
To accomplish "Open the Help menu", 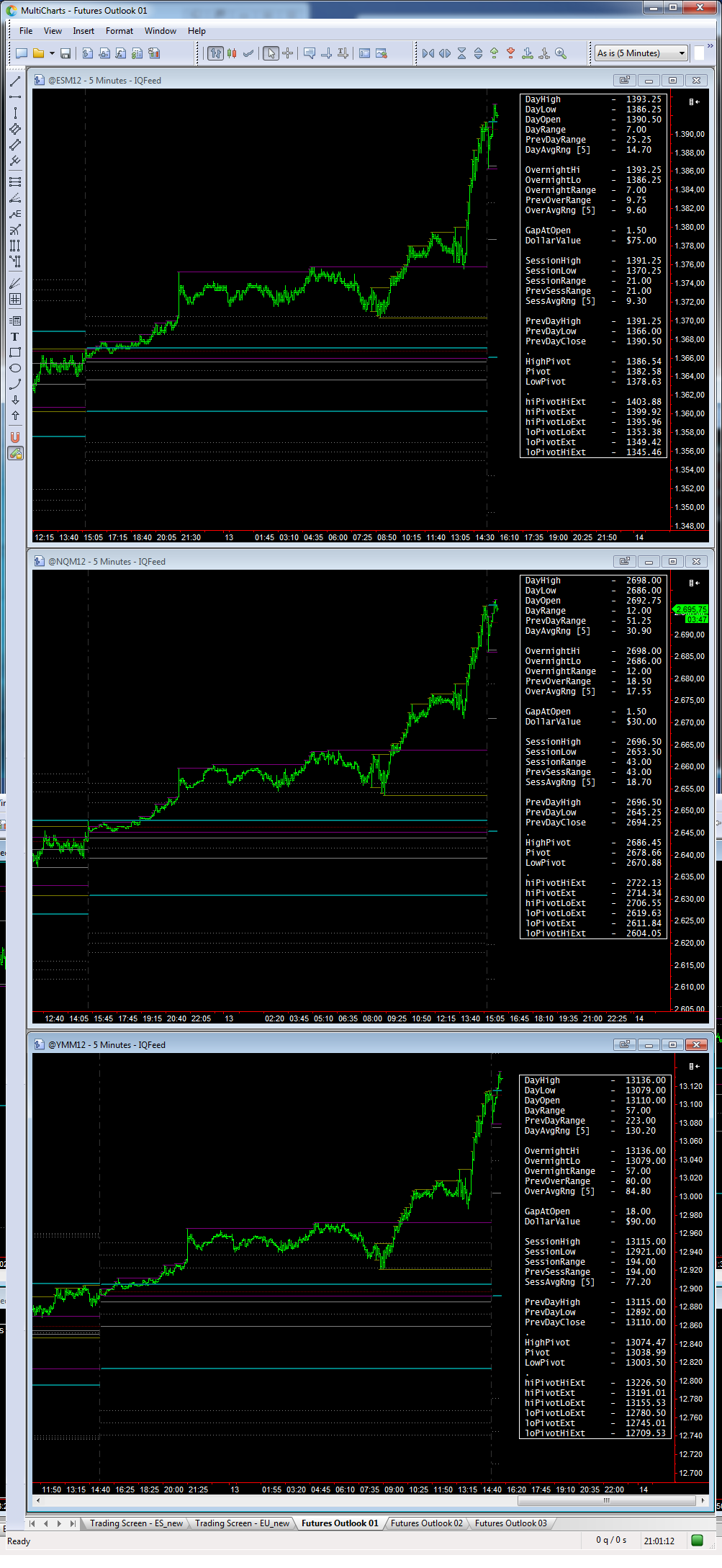I will [x=197, y=31].
